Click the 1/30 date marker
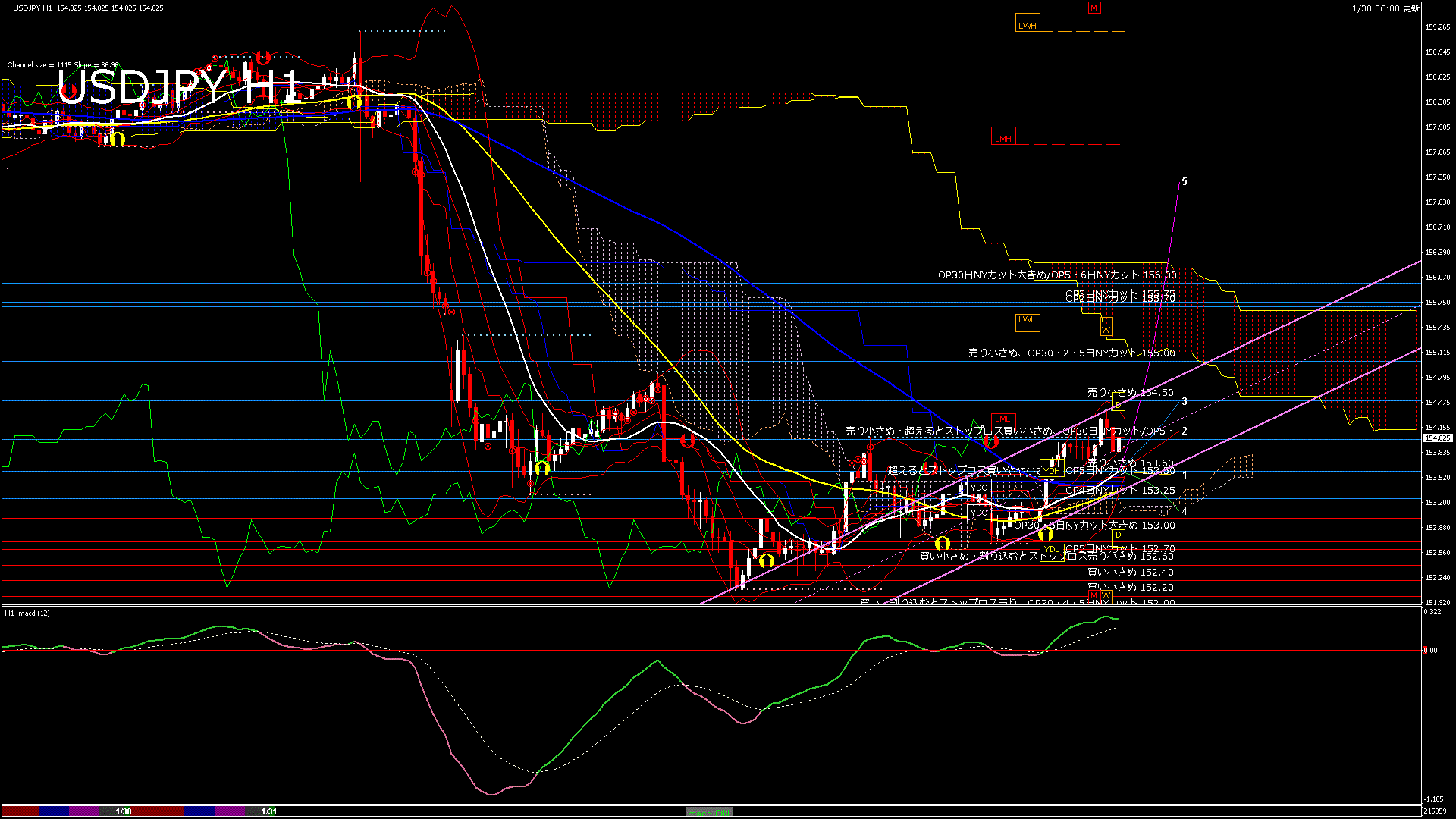Screen dimensions: 1456x819 pyautogui.click(x=124, y=811)
